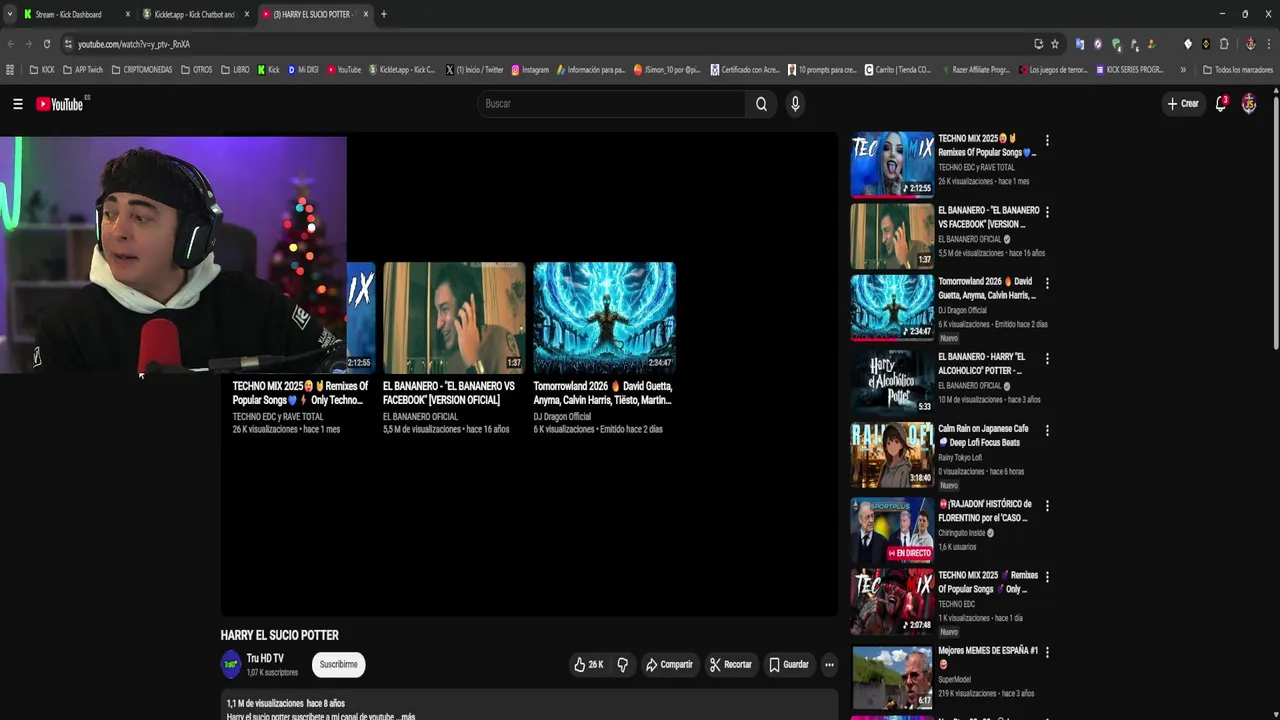Viewport: 1280px width, 720px height.
Task: Open the Calm Rain Japanese Cafe thumbnail
Action: pos(892,455)
